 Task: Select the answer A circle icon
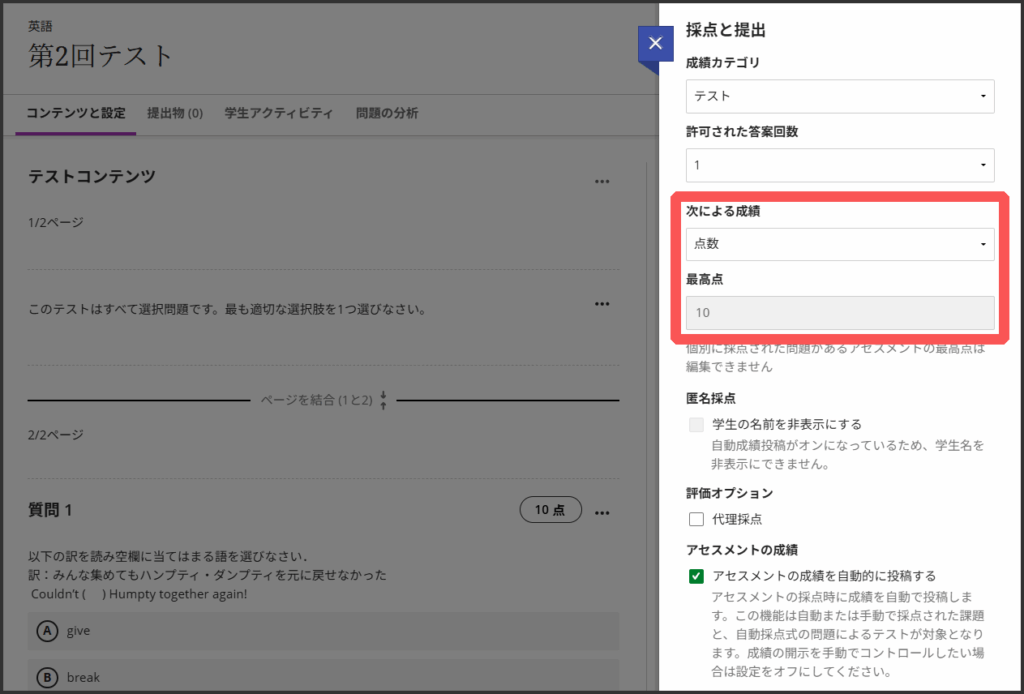(46, 631)
